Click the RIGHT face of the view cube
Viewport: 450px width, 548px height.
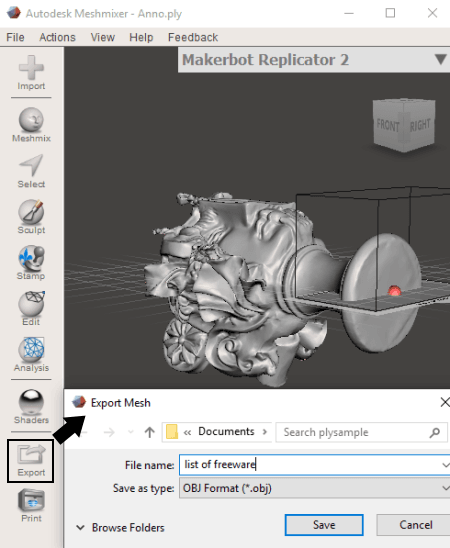[x=420, y=125]
